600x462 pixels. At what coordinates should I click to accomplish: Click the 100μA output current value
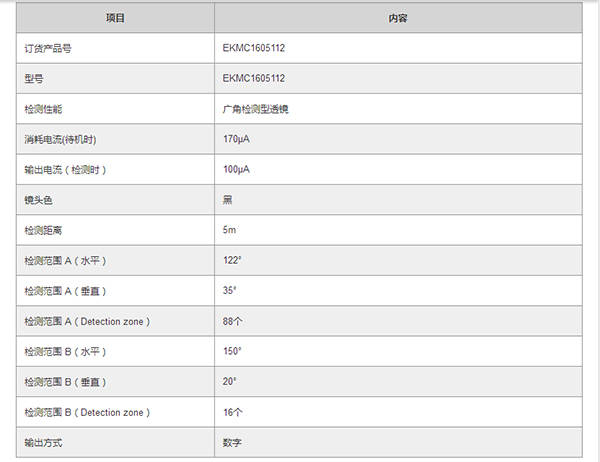point(236,169)
